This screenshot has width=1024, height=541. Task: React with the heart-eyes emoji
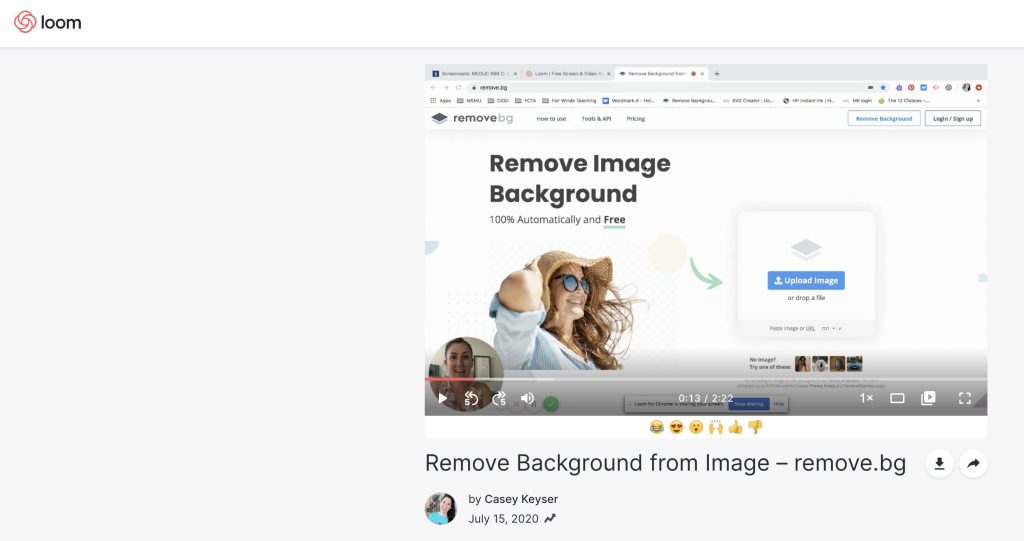pyautogui.click(x=677, y=427)
